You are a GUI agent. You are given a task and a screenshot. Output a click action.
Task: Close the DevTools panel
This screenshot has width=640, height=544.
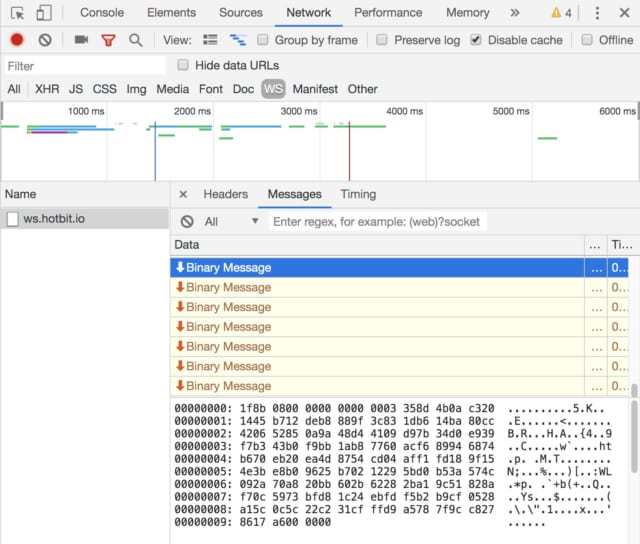624,13
